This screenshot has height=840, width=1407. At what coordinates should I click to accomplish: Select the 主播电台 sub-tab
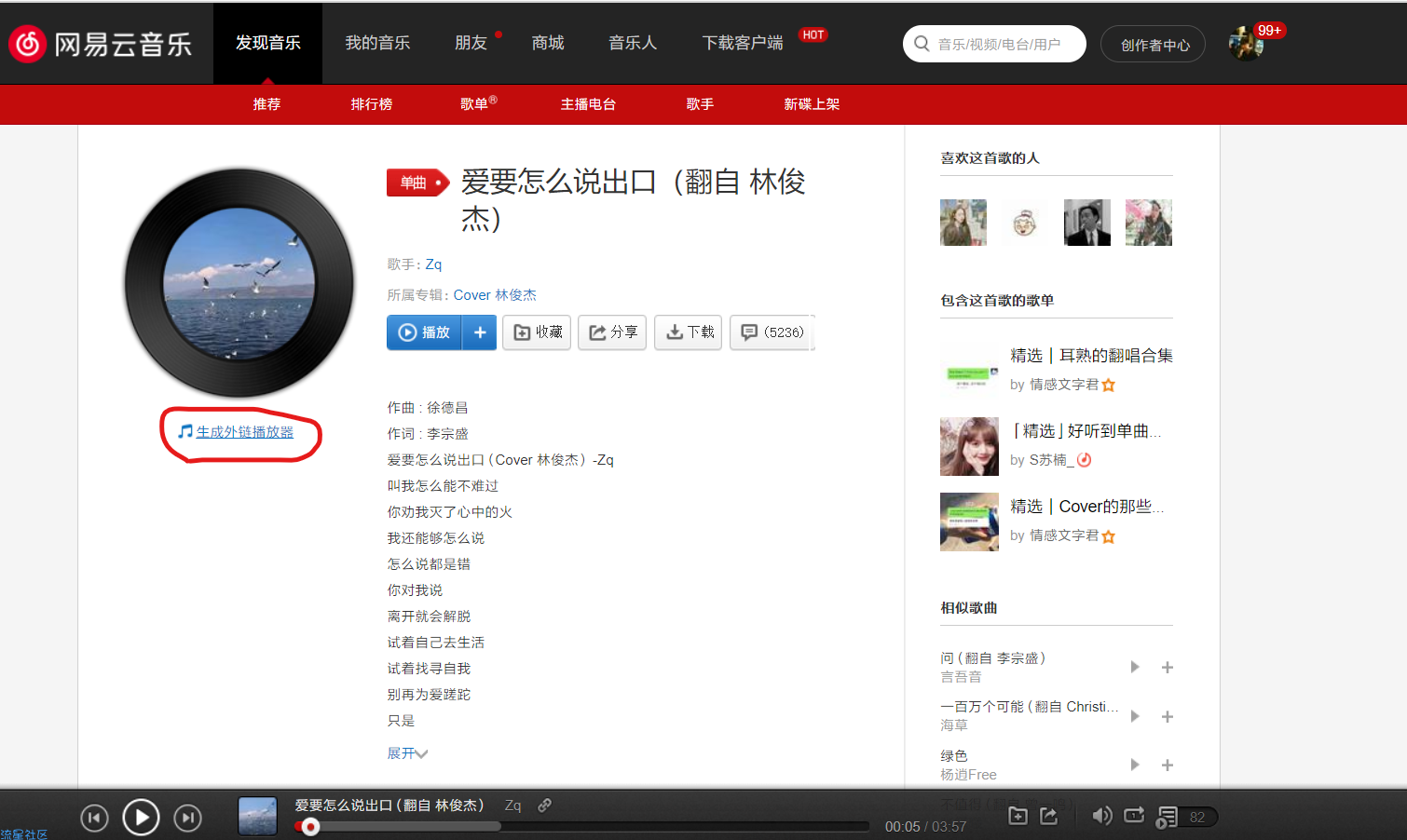click(588, 104)
